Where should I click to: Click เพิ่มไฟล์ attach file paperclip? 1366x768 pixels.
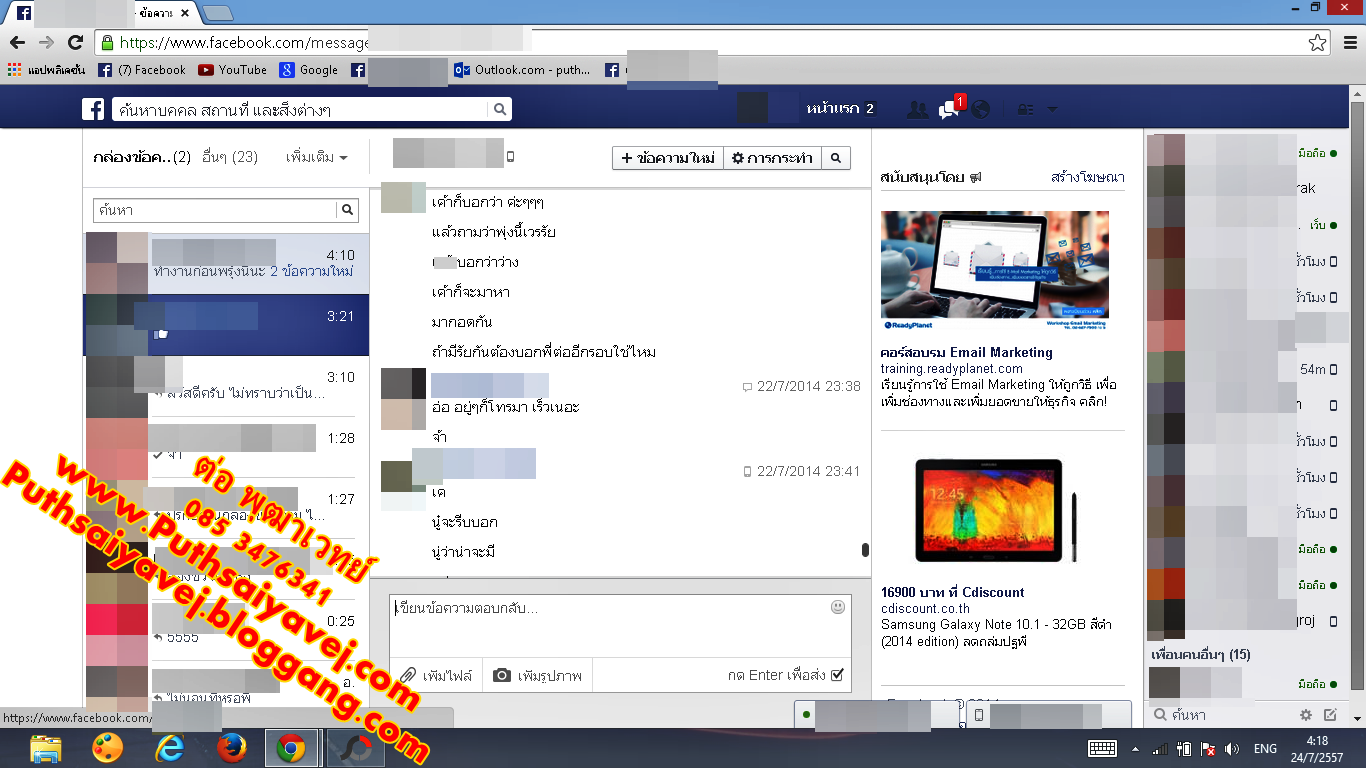pyautogui.click(x=436, y=675)
